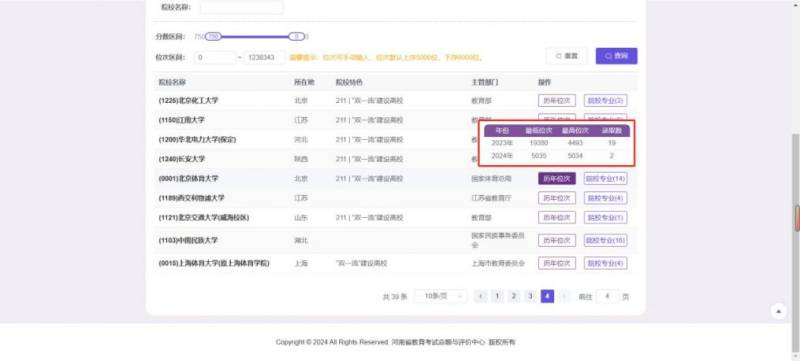The image size is (800, 361).
Task: Open 院校专业 for 北京交通大学(威海校区)
Action: (606, 218)
